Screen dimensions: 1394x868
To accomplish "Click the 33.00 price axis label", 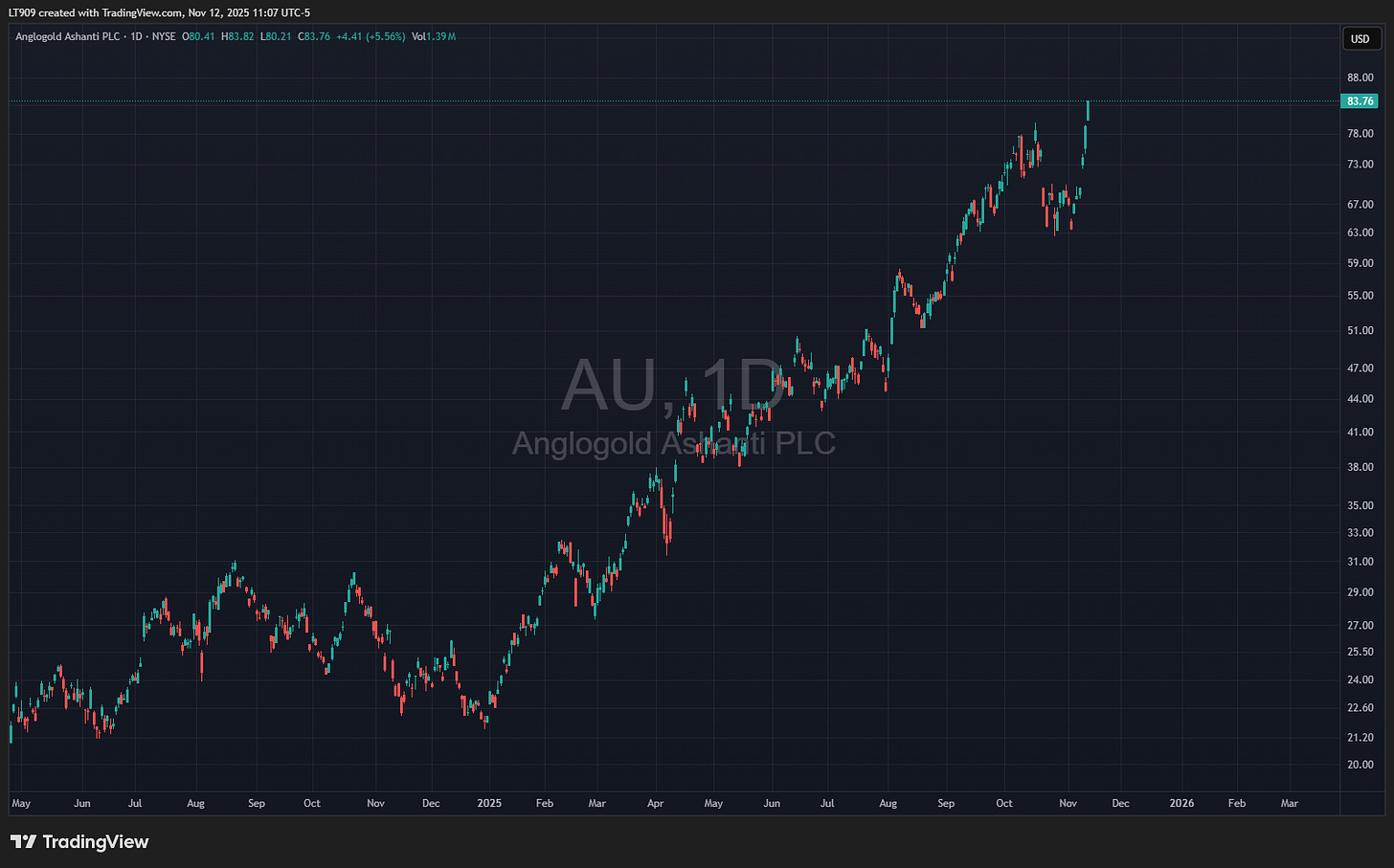I will pyautogui.click(x=1360, y=533).
